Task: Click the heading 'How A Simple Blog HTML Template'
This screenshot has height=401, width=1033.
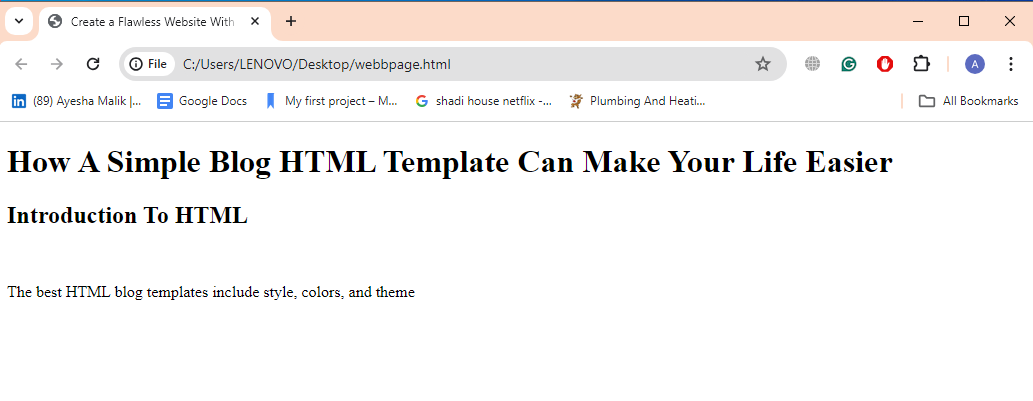Action: point(450,162)
